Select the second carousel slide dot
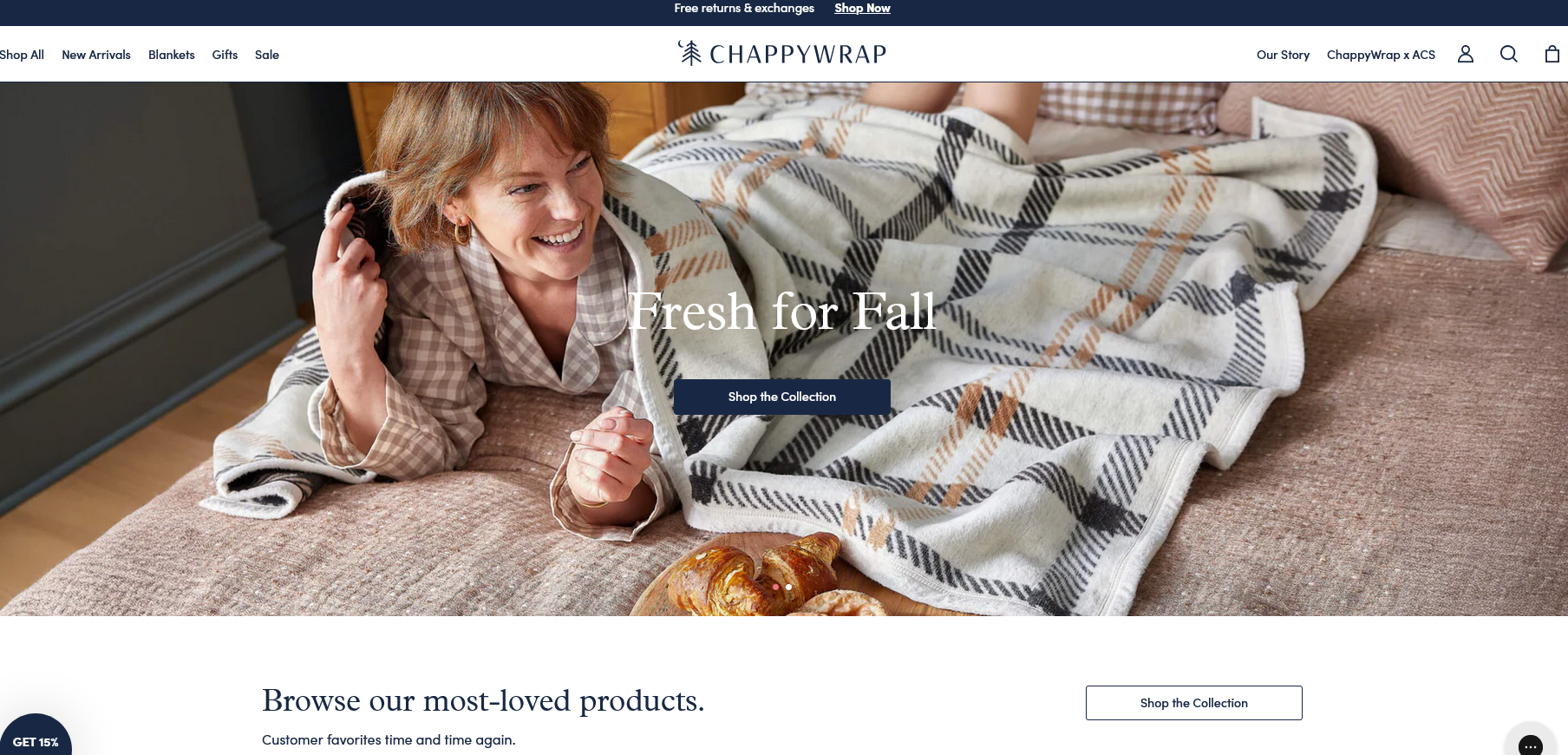Screen dimensions: 1568x755 788,587
